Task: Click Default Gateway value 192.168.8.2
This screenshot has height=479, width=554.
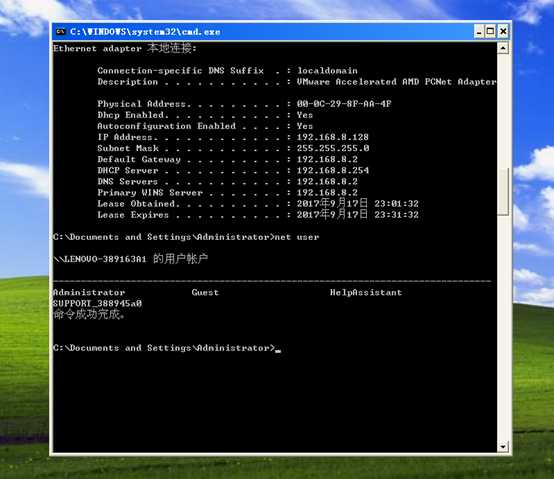Action: [x=327, y=159]
